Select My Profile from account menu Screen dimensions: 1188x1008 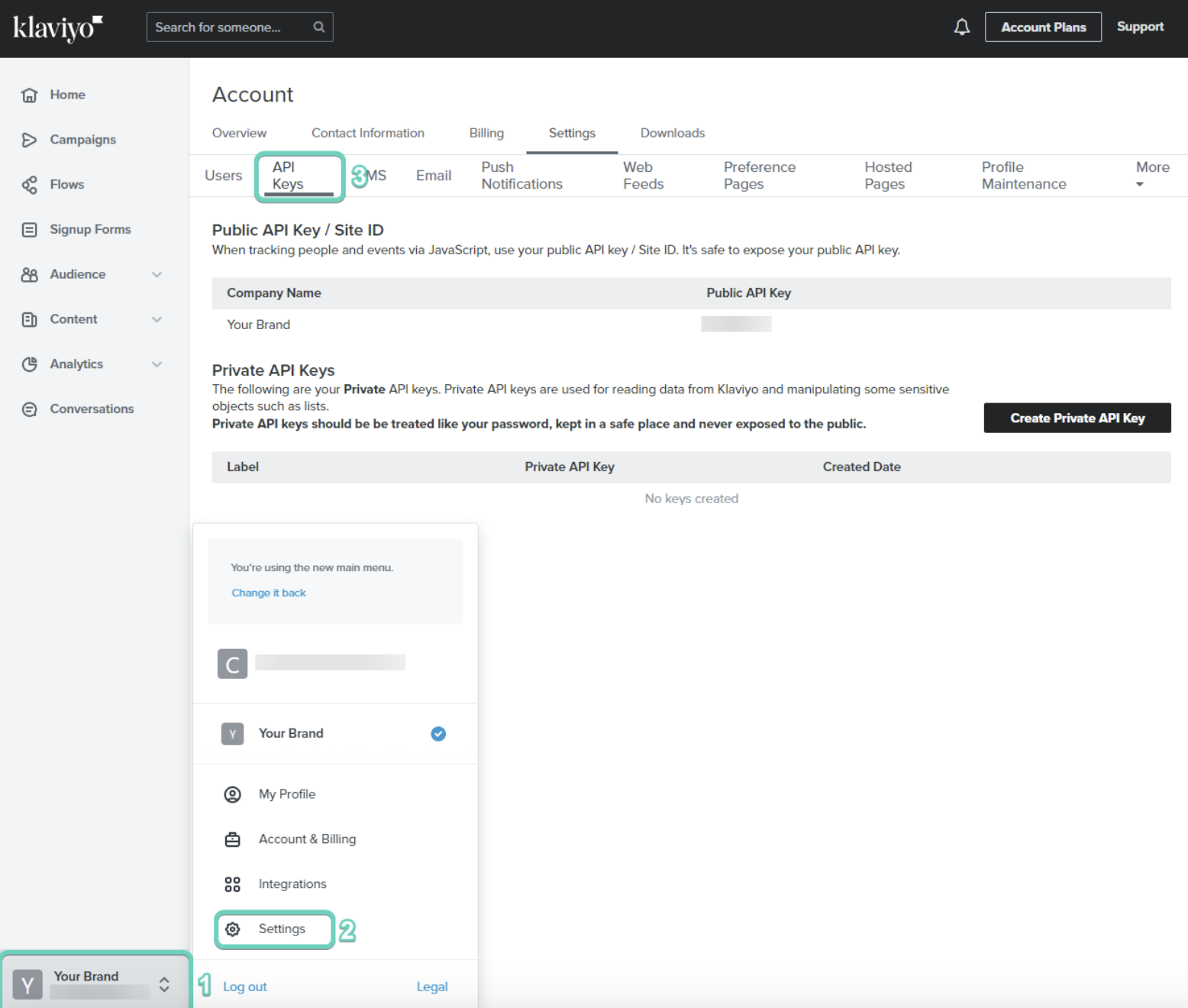click(287, 794)
